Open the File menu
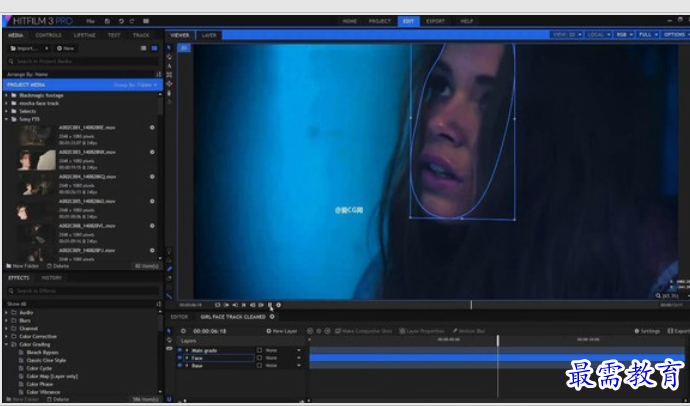Image resolution: width=690 pixels, height=406 pixels. [90, 21]
